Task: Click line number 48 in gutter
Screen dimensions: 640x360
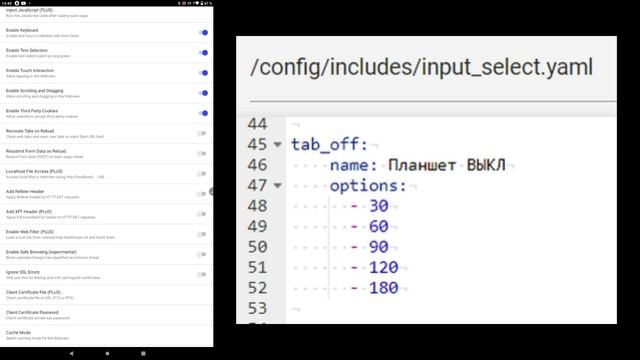Action: pyautogui.click(x=258, y=206)
